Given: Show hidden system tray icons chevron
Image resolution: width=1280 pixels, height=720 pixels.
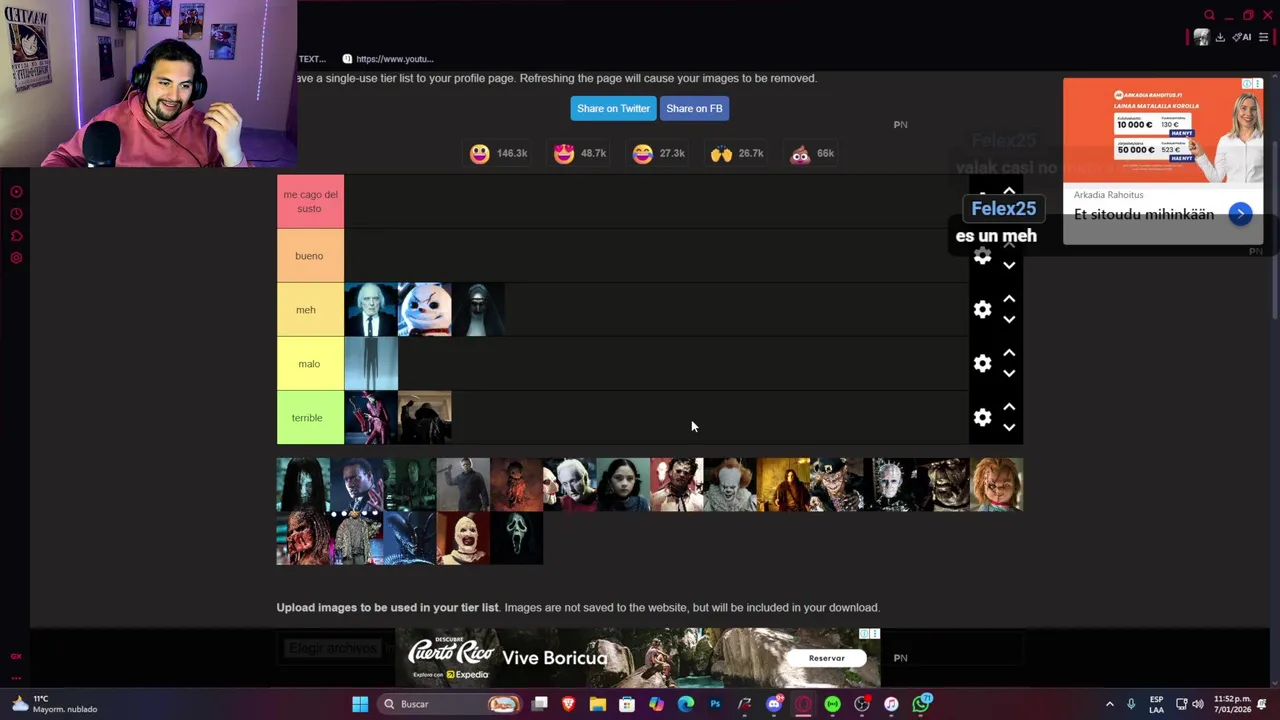Looking at the screenshot, I should [x=1109, y=704].
